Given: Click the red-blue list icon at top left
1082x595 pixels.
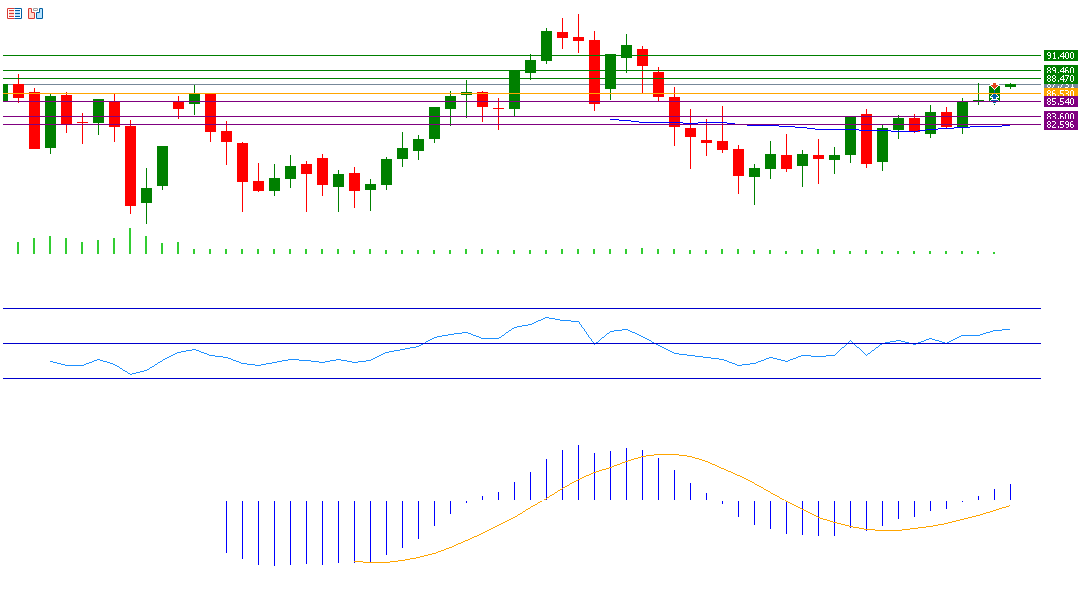Looking at the screenshot, I should coord(14,13).
